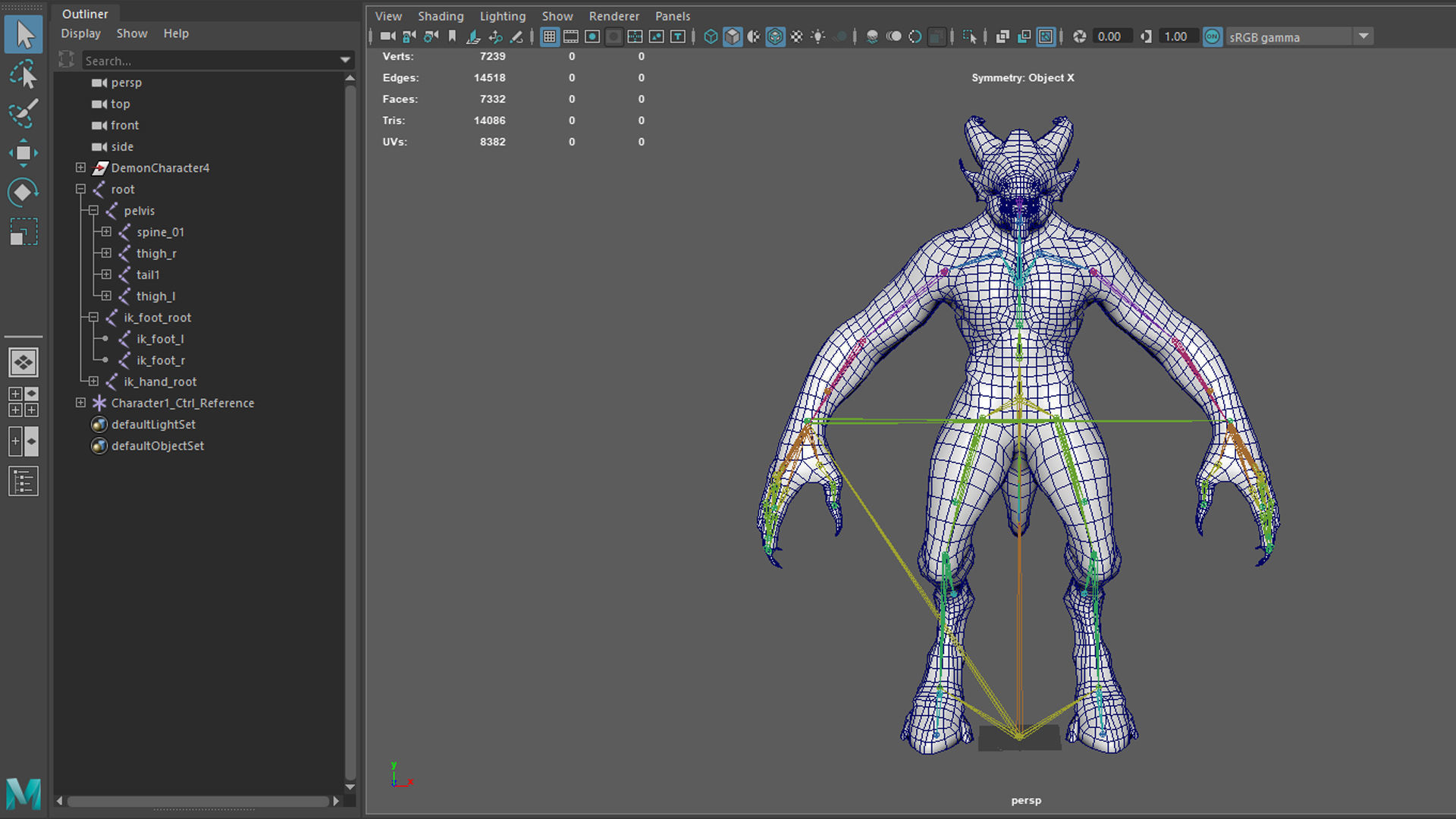The width and height of the screenshot is (1456, 819).
Task: Open the sRGB gamma color space dropdown
Action: tap(1363, 36)
